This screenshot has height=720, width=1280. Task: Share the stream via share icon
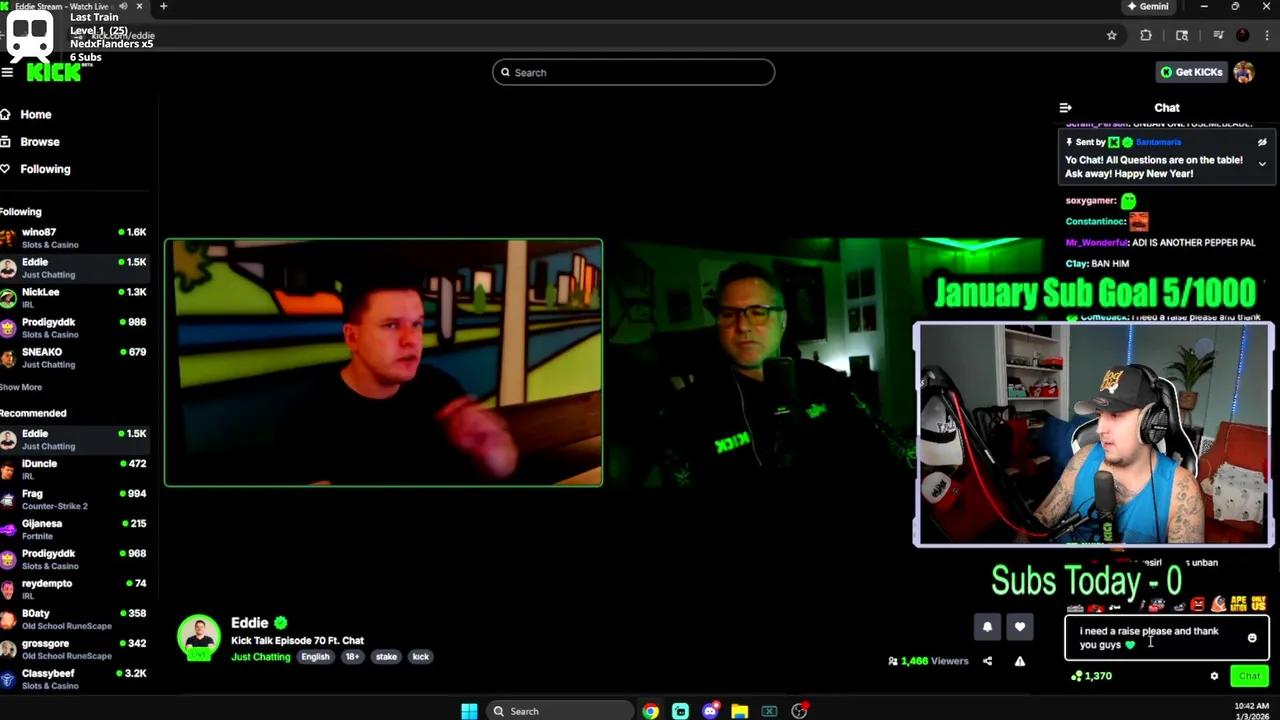987,661
